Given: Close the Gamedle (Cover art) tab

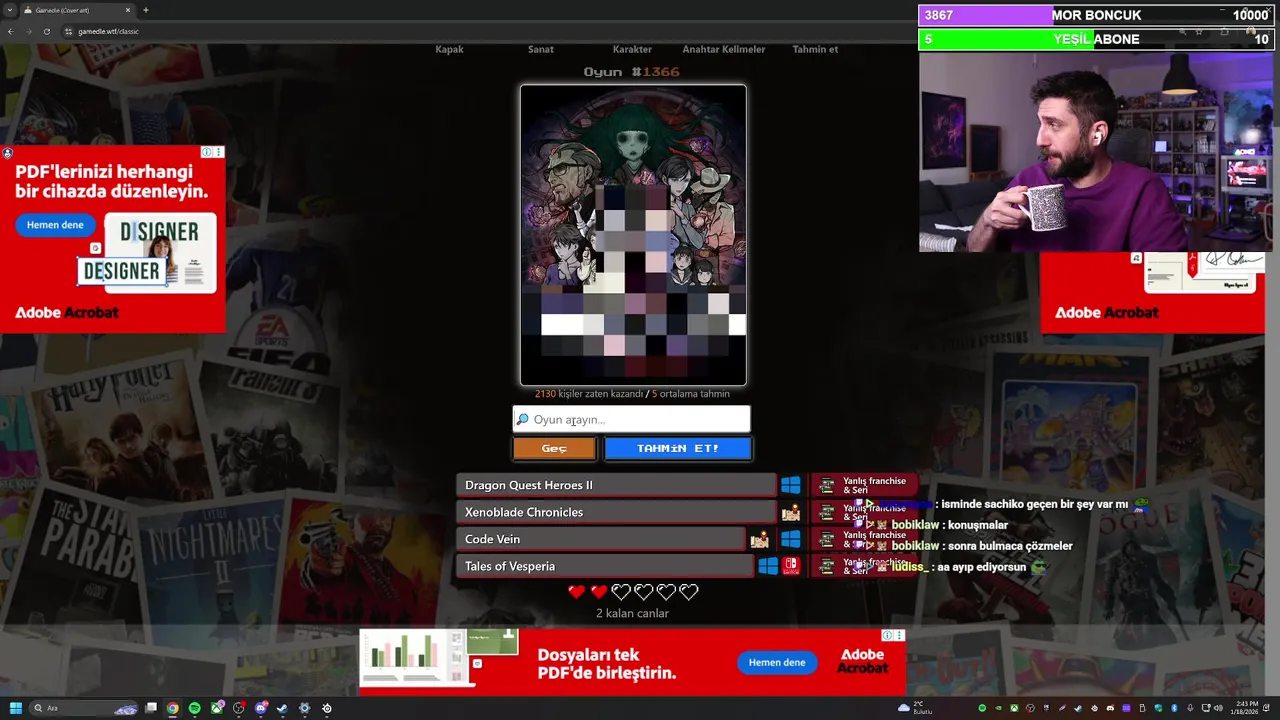Looking at the screenshot, I should click(128, 10).
